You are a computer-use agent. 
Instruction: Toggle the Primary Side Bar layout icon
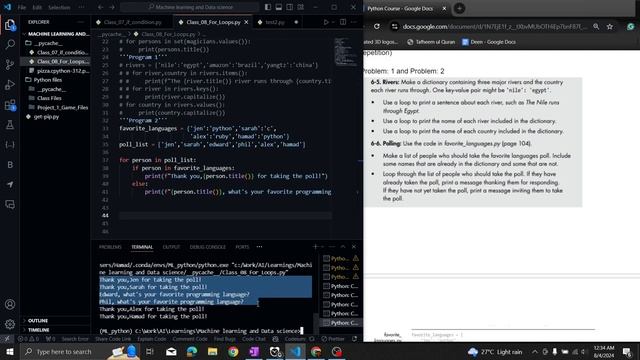(x=268, y=7)
